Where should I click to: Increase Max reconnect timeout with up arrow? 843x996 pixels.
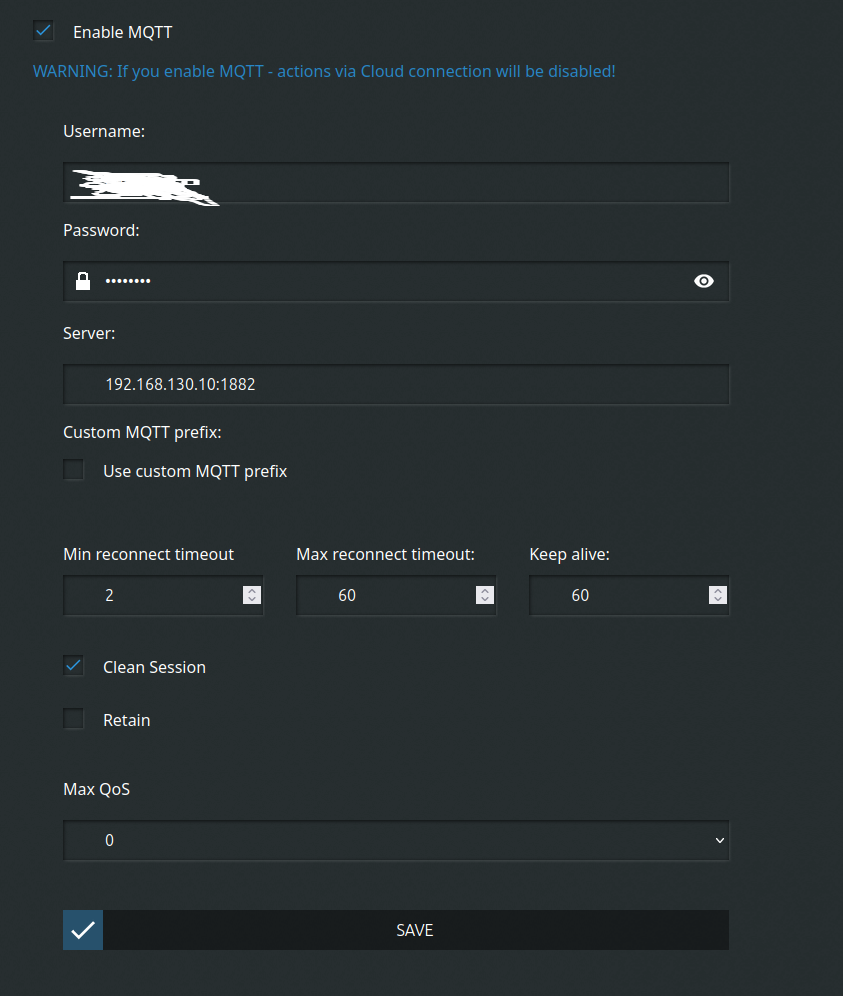point(485,591)
